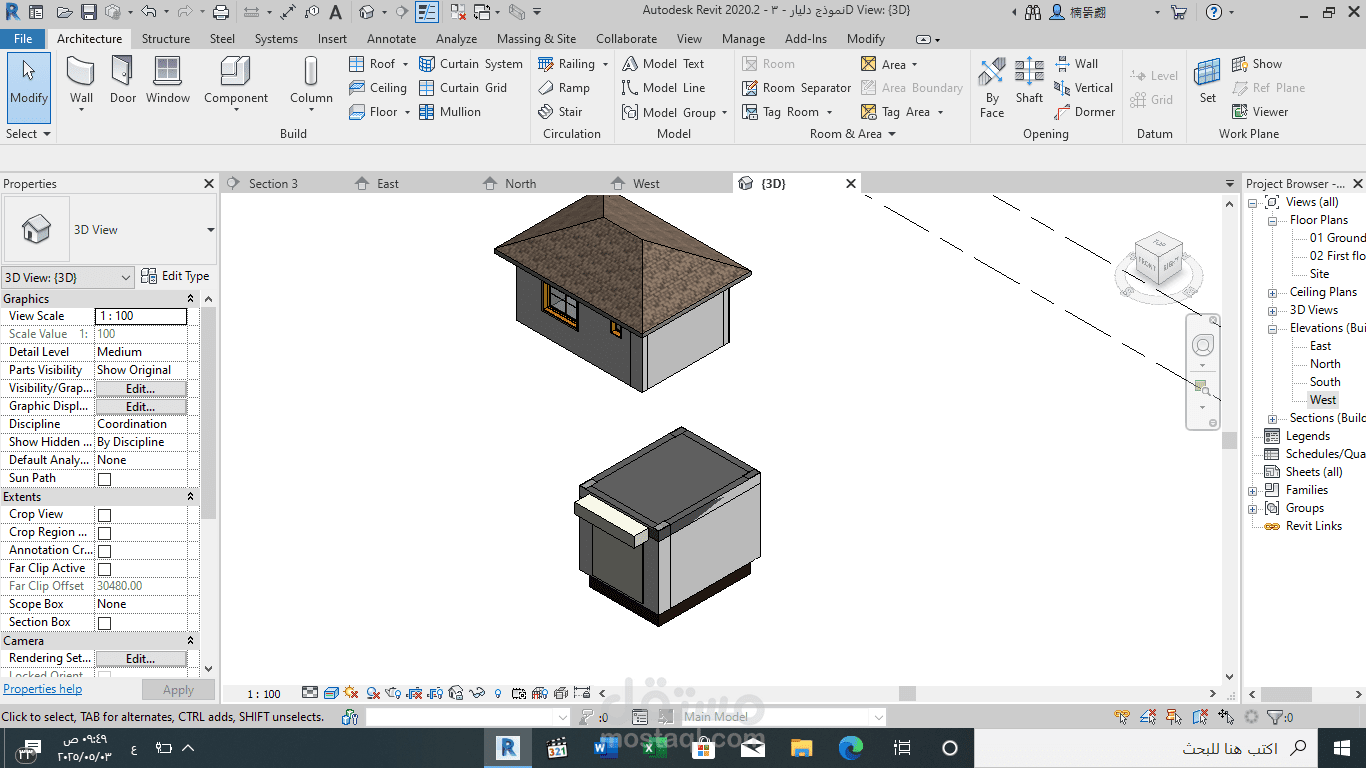Toggle Thin Lines in quick access toolbar
Screen dimensions: 1366x768
pyautogui.click(x=427, y=13)
